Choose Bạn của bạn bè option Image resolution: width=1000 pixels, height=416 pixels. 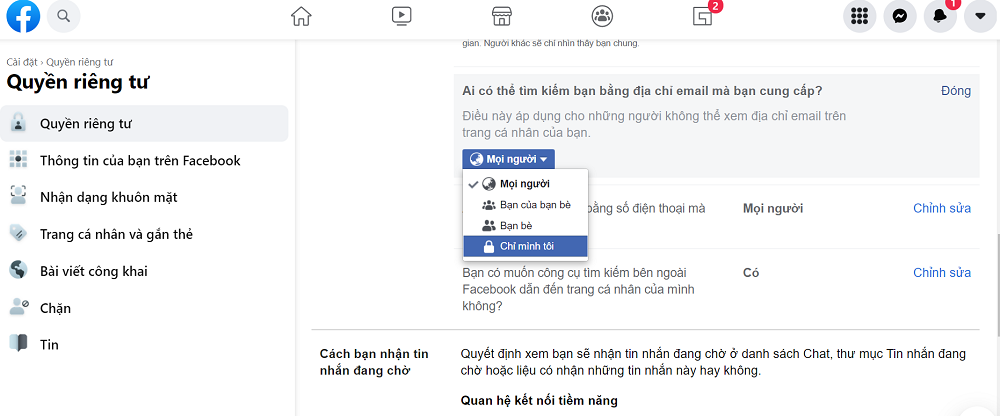tap(526, 205)
